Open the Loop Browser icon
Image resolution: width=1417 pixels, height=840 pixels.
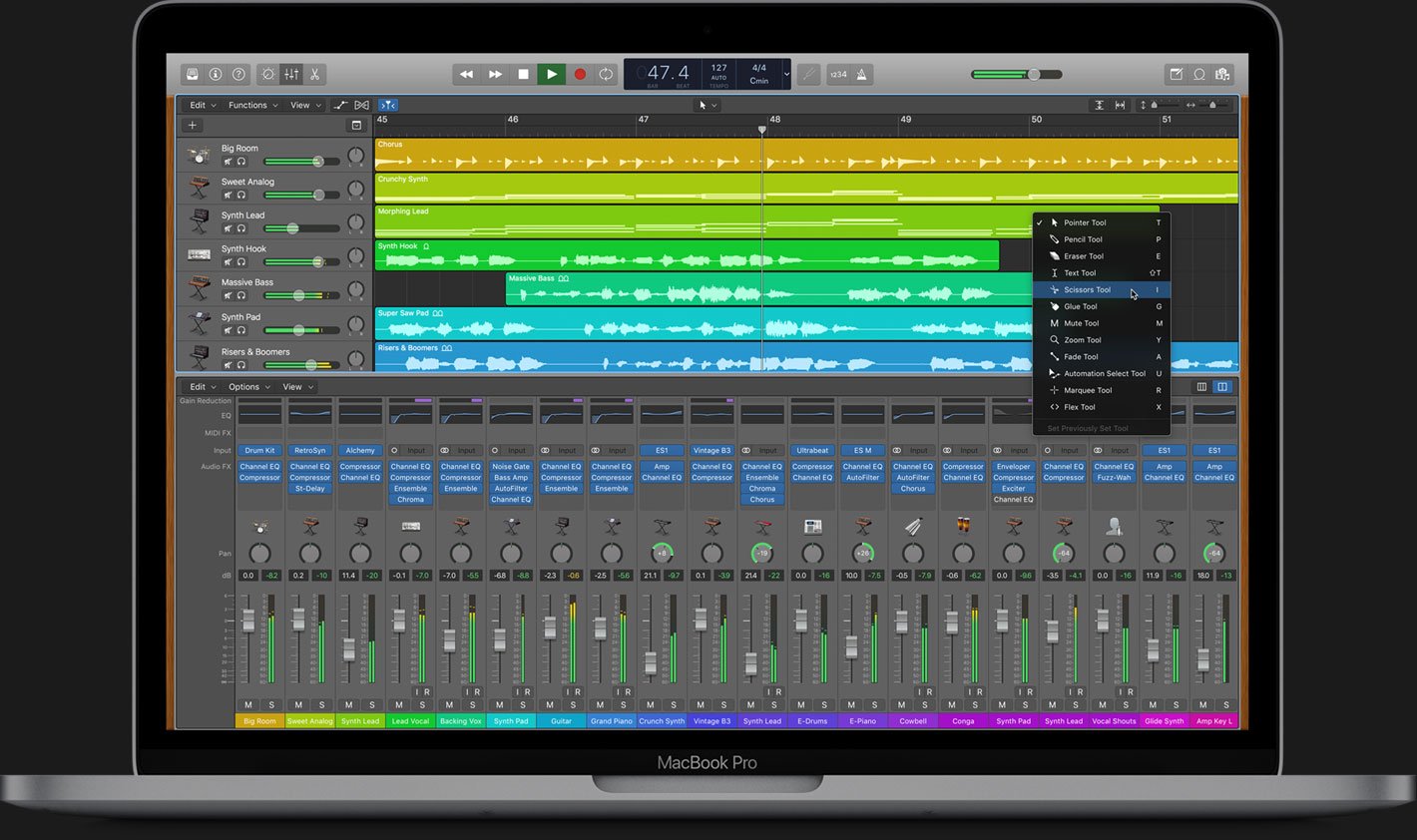[x=1199, y=74]
